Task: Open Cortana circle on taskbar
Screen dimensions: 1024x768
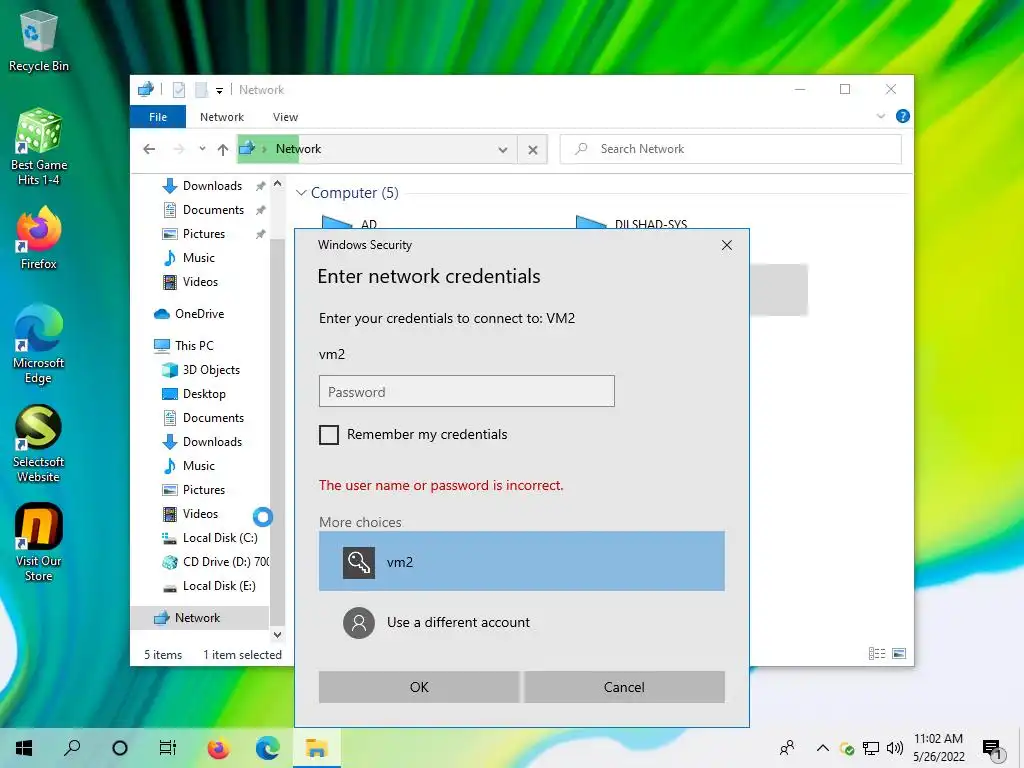Action: pyautogui.click(x=120, y=747)
